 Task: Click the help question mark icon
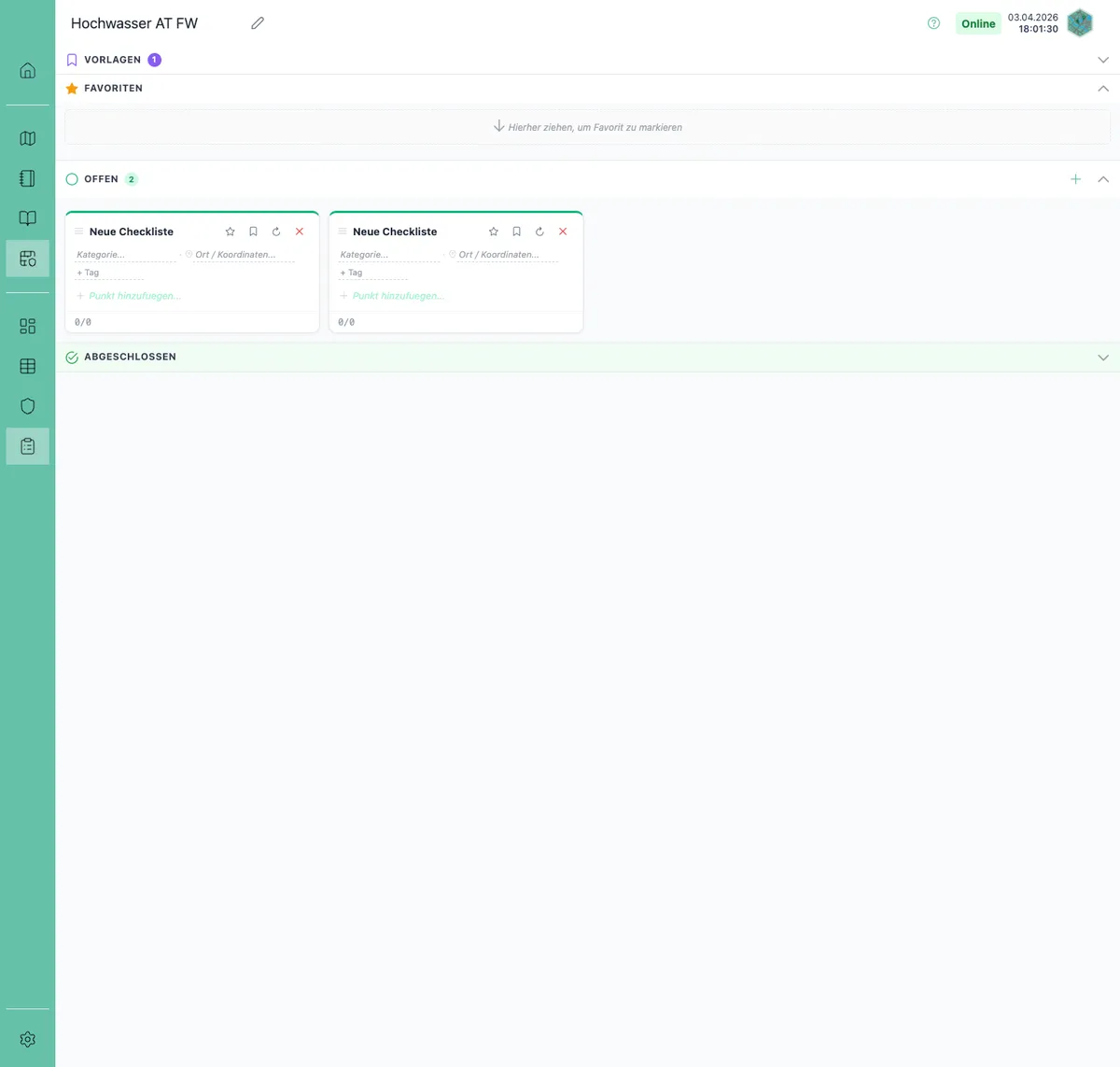pos(933,23)
